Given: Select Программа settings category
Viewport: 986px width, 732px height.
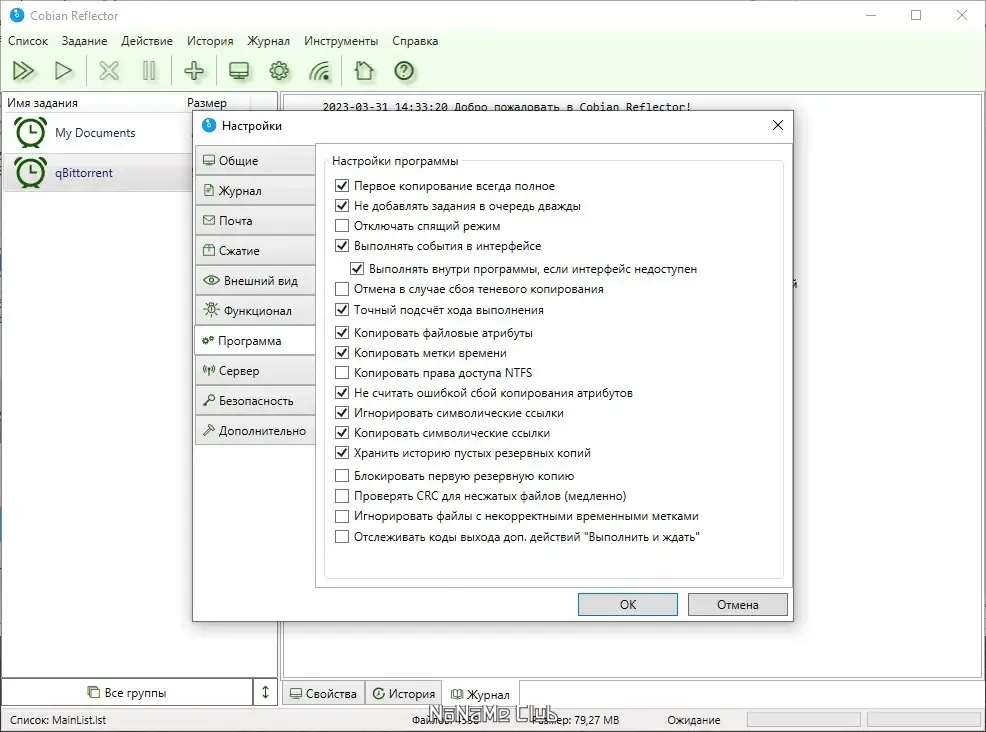Looking at the screenshot, I should click(255, 341).
